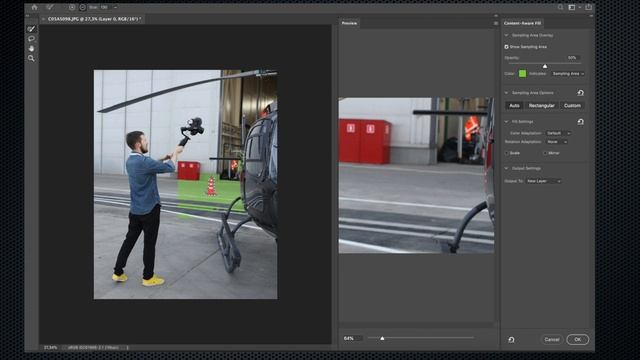Click the Cancel button
The width and height of the screenshot is (640, 360).
click(552, 340)
